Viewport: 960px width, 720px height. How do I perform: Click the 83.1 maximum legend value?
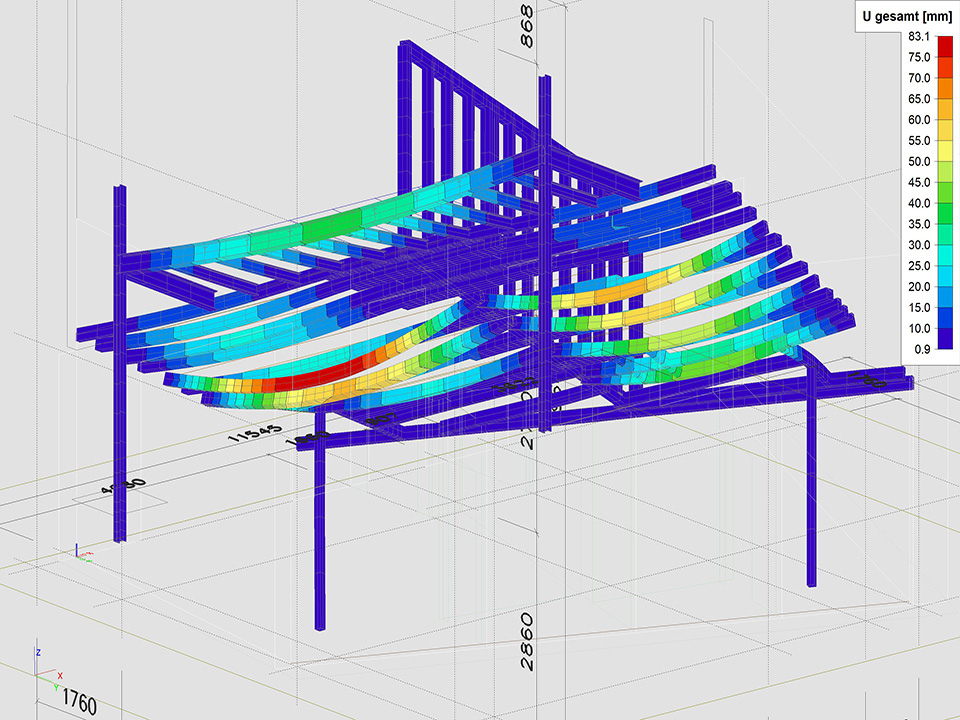(920, 36)
